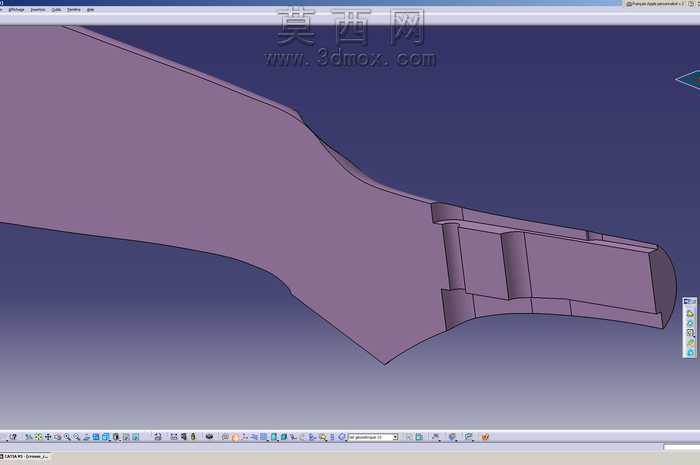The width and height of the screenshot is (700, 465).
Task: Click the dark document icon beside the green bottle
Action: (x=183, y=437)
